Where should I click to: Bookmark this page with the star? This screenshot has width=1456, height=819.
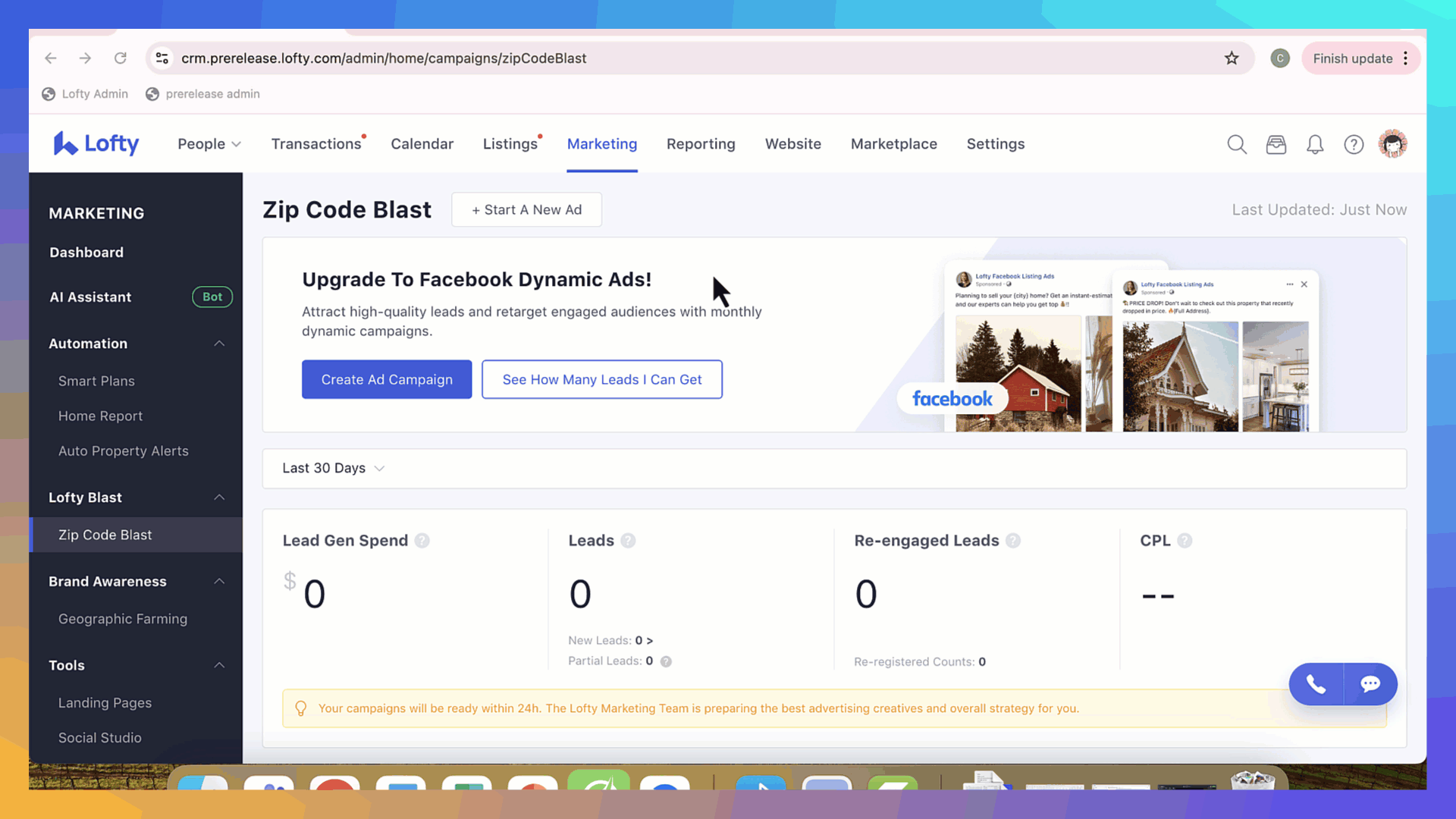(x=1232, y=58)
